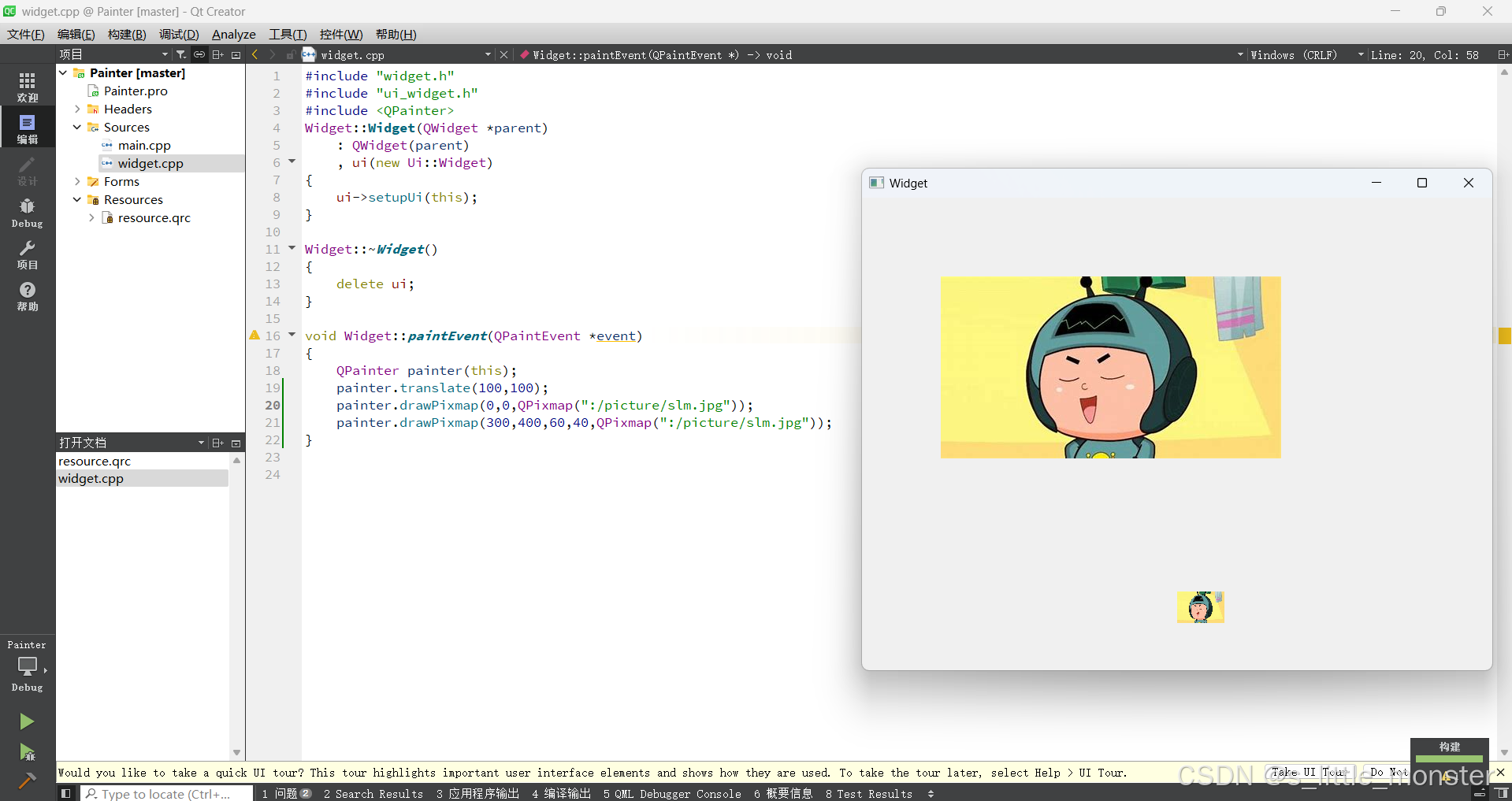The image size is (1512, 801).
Task: Open the 控件(W) menu
Action: (341, 34)
